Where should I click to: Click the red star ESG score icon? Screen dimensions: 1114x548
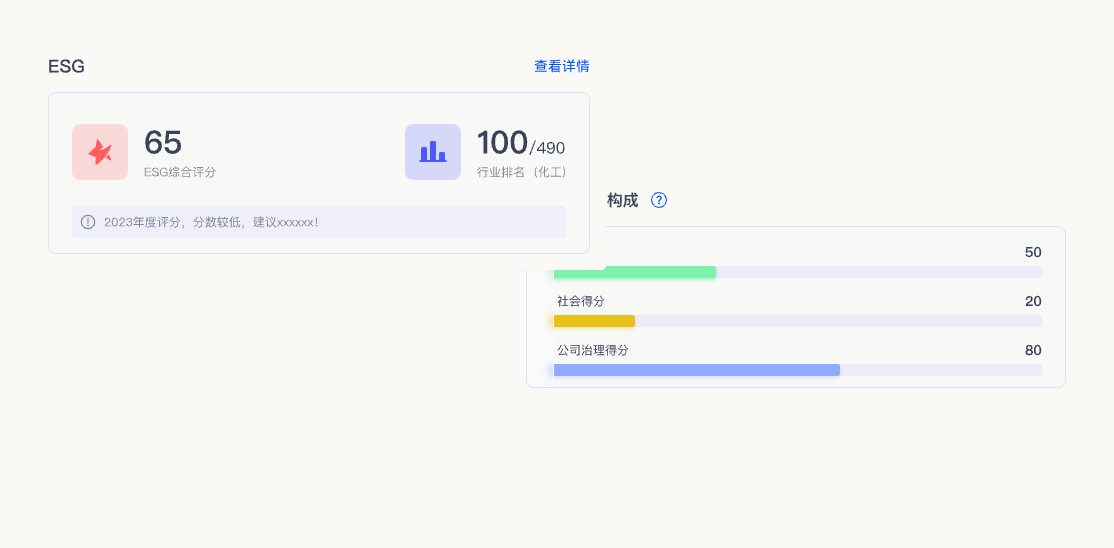(100, 152)
